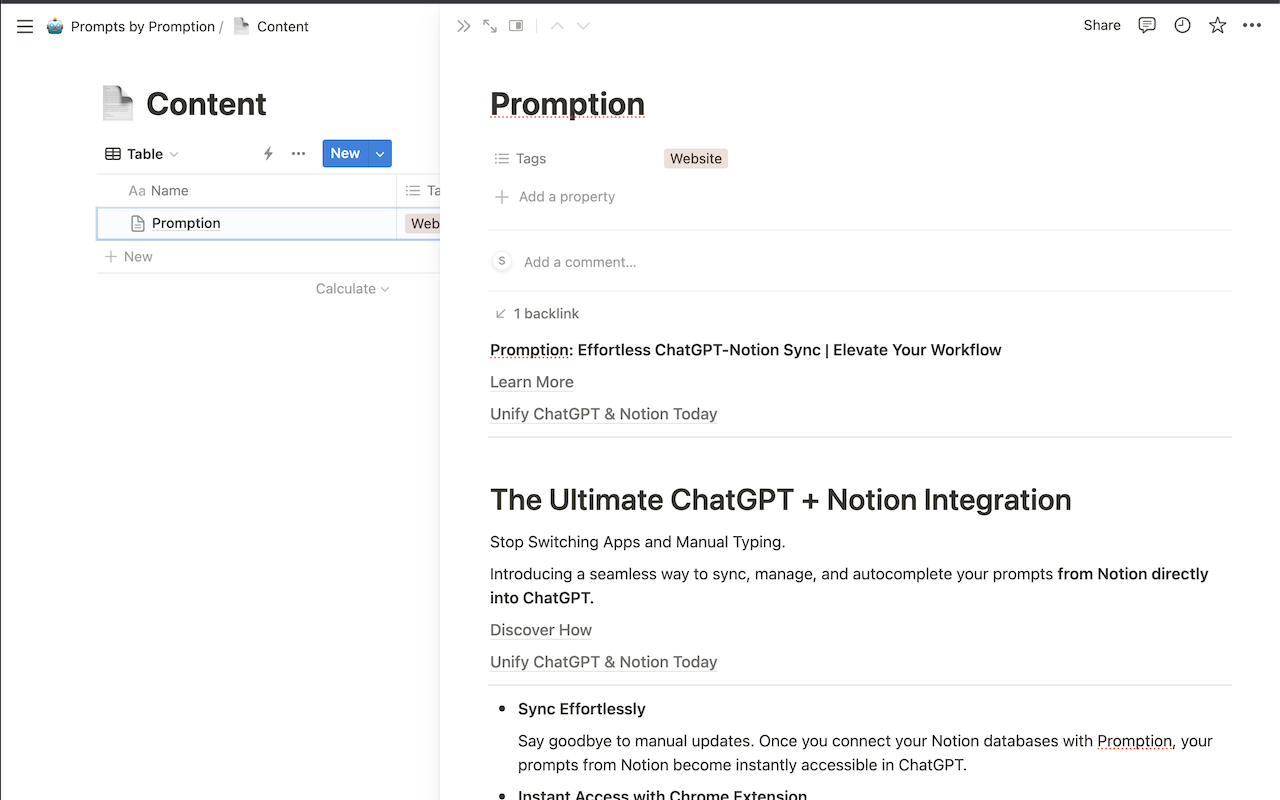Screen dimensions: 1280x800
Task: Open database three-dot options menu
Action: click(x=298, y=154)
